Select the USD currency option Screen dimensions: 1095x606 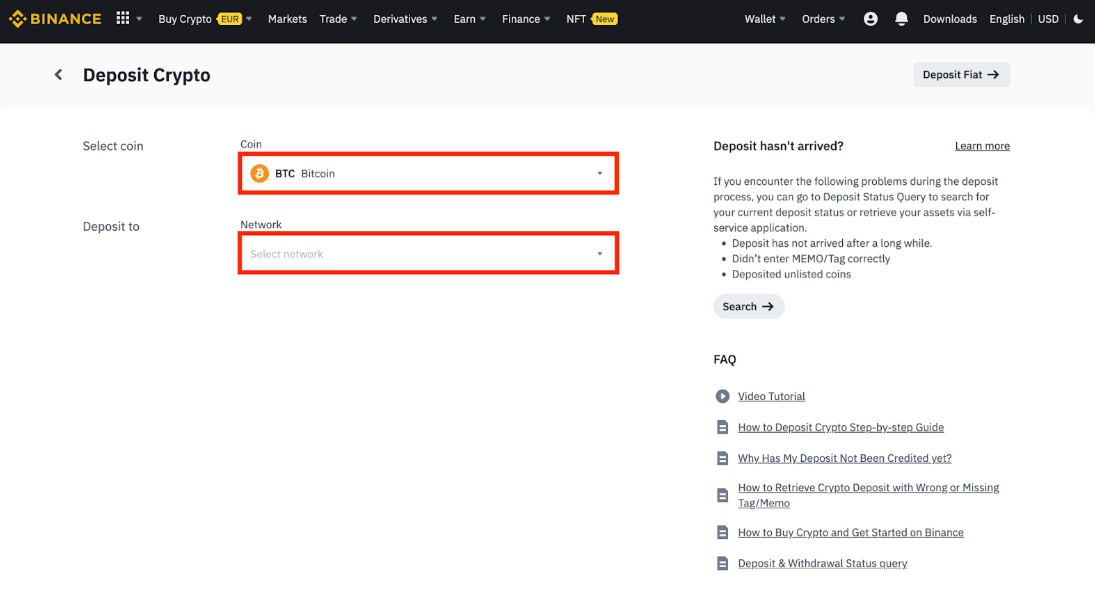[x=1048, y=19]
